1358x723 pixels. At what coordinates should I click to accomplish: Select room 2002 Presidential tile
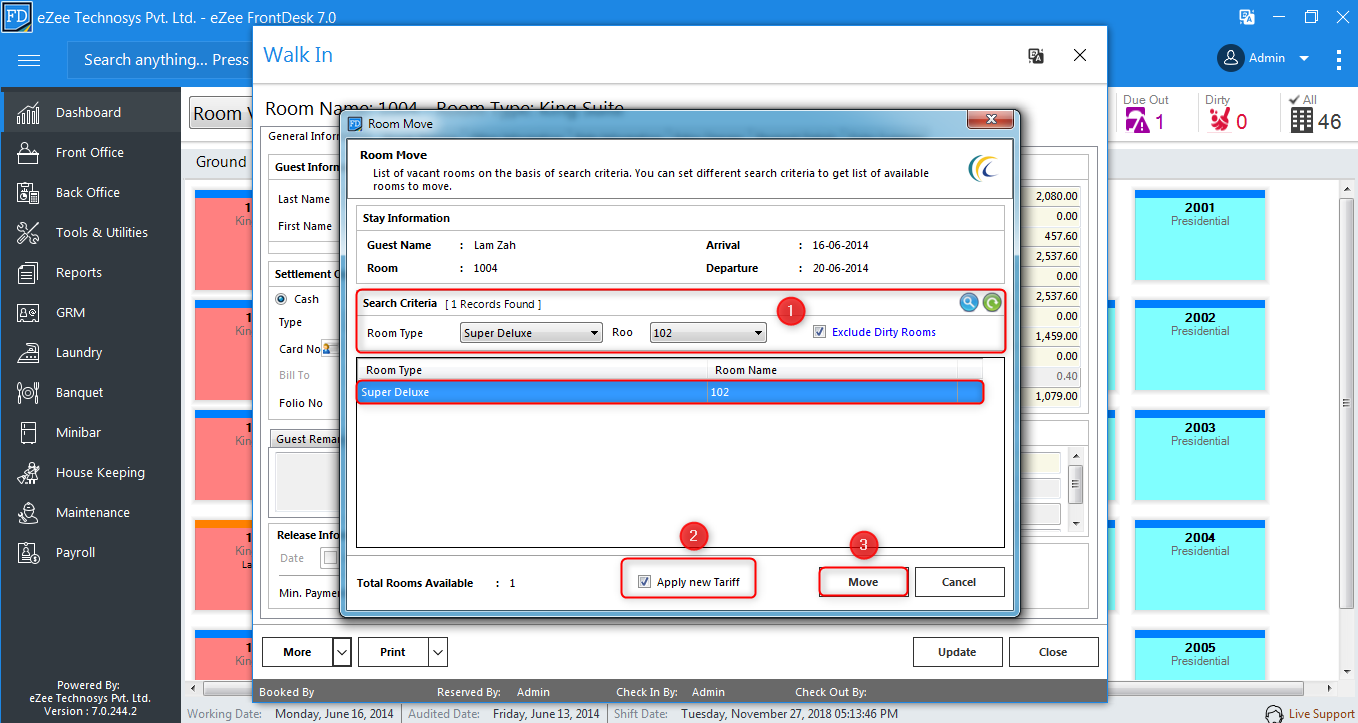(1200, 345)
